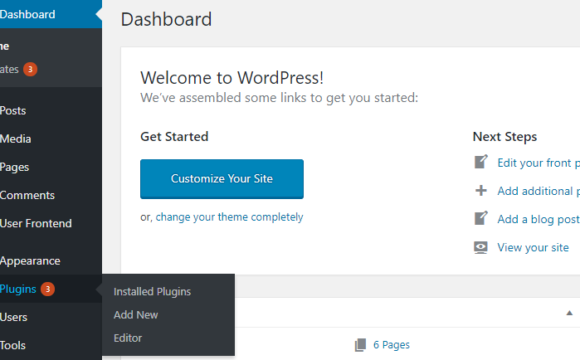Click the Updates count badge in sidebar
Screen dimensions: 580x360
(x=30, y=69)
